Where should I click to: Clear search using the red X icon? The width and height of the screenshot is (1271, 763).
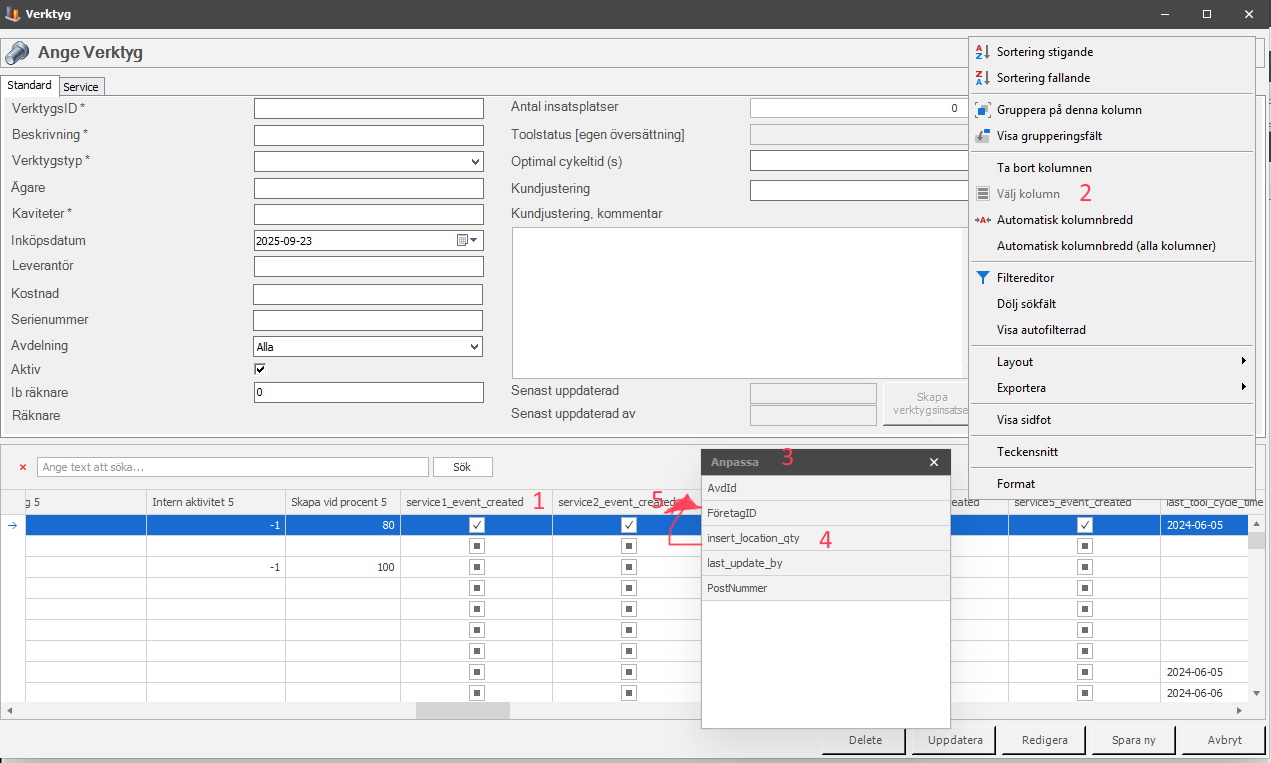click(x=23, y=467)
